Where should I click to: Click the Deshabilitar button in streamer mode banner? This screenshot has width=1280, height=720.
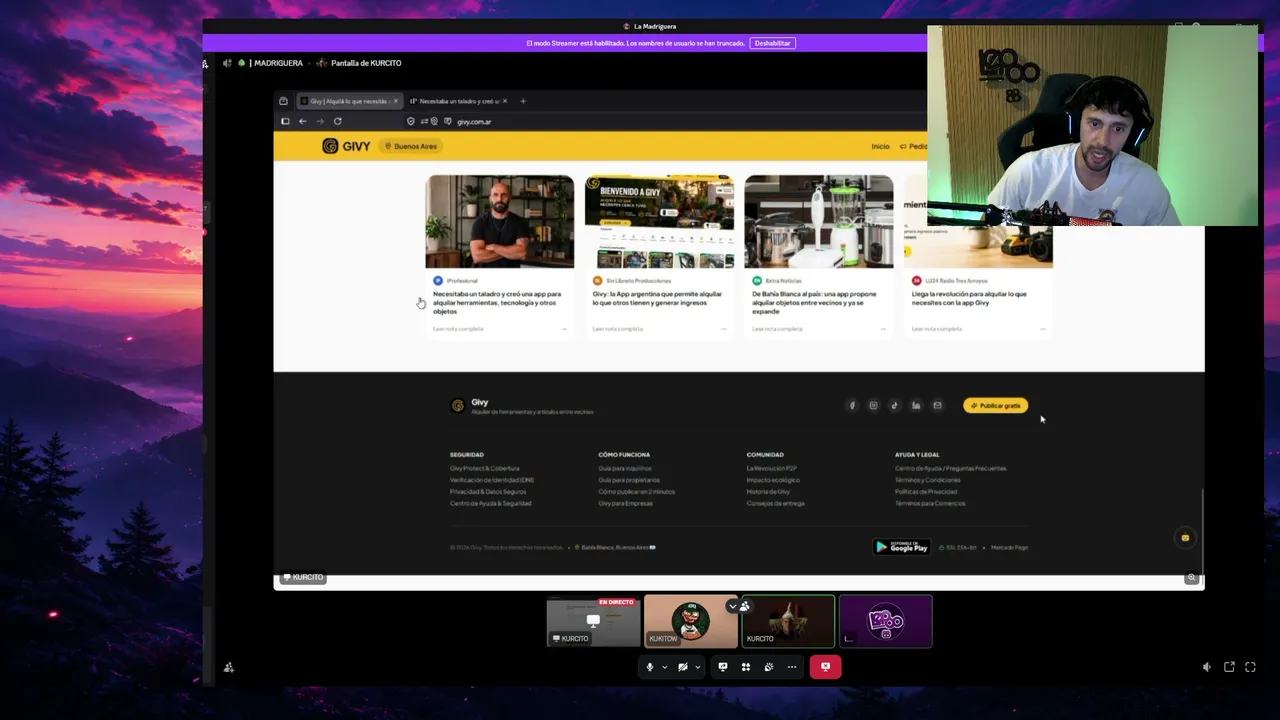[773, 43]
